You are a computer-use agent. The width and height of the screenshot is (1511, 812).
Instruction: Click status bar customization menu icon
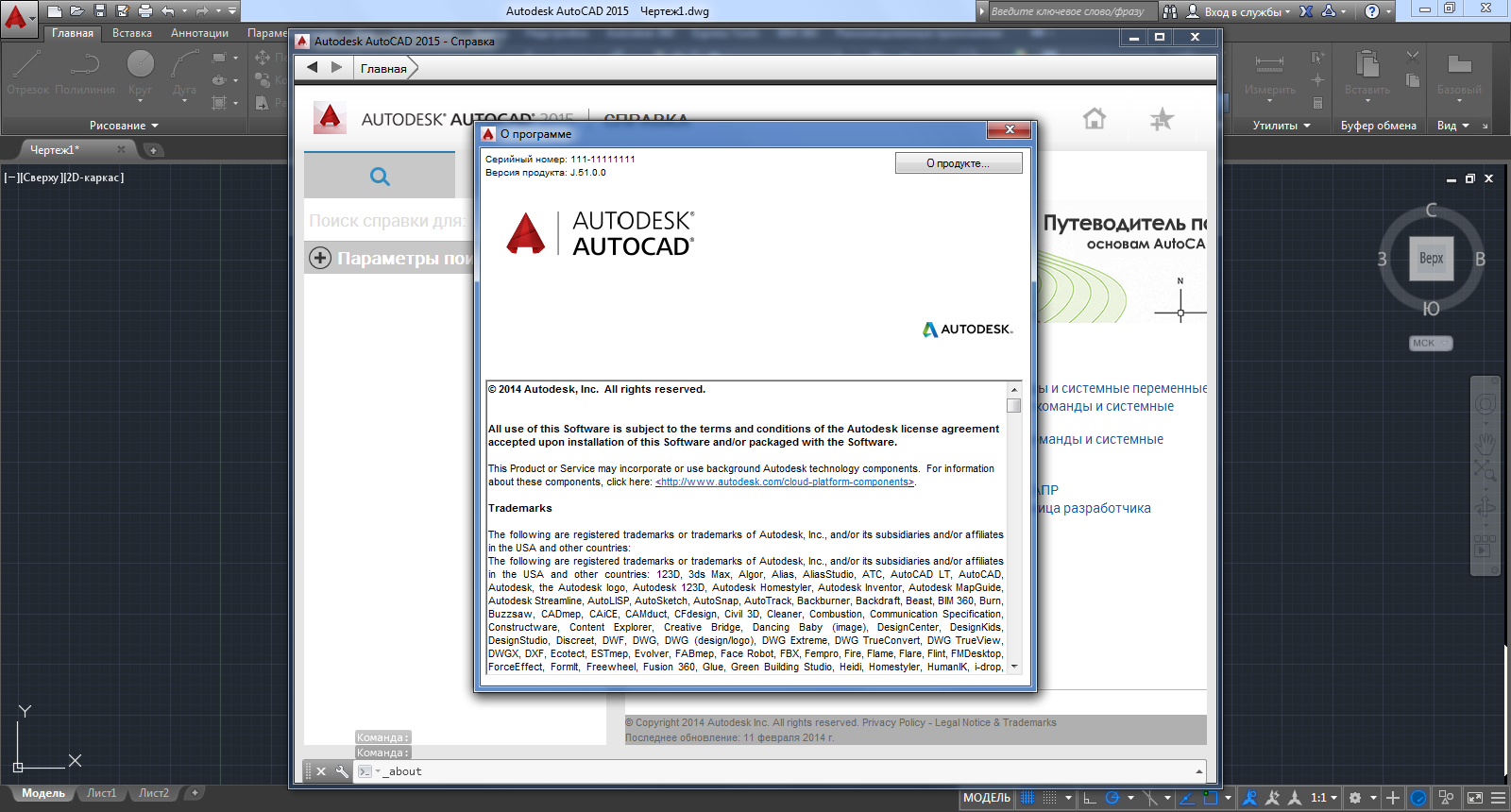pyautogui.click(x=1498, y=798)
